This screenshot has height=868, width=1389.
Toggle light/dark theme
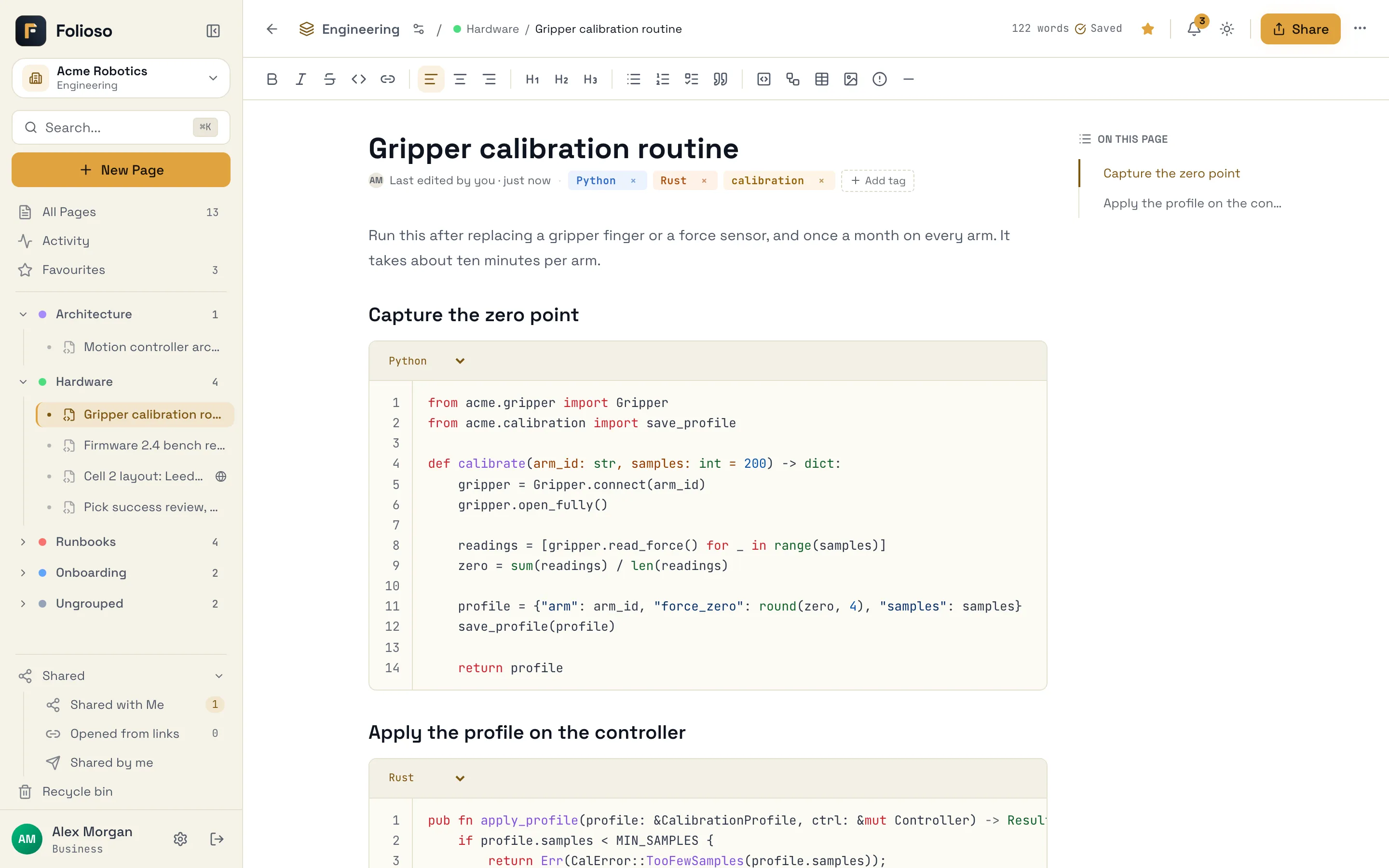(x=1226, y=29)
